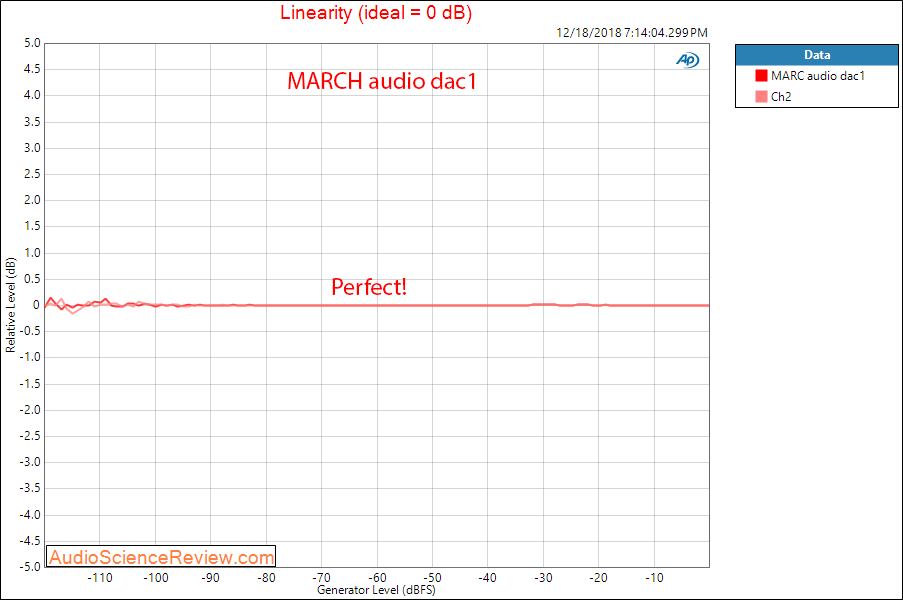Click the -100 tick on the horizontal axis

(x=155, y=578)
